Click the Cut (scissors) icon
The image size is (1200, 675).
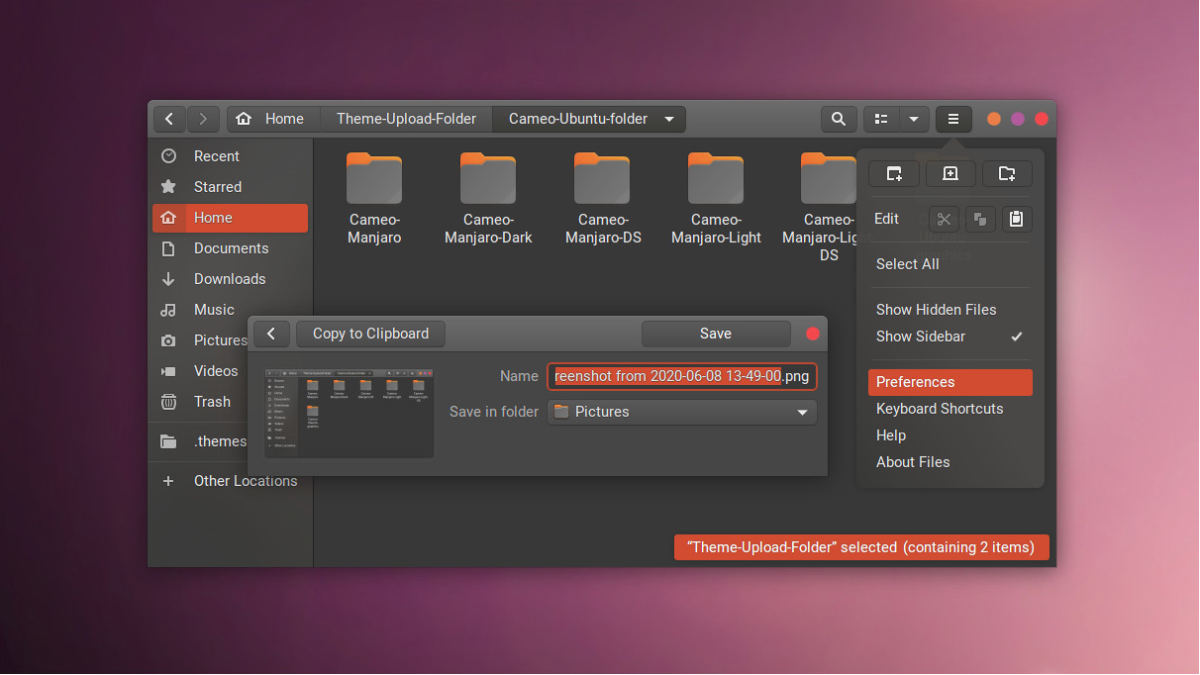pos(944,219)
